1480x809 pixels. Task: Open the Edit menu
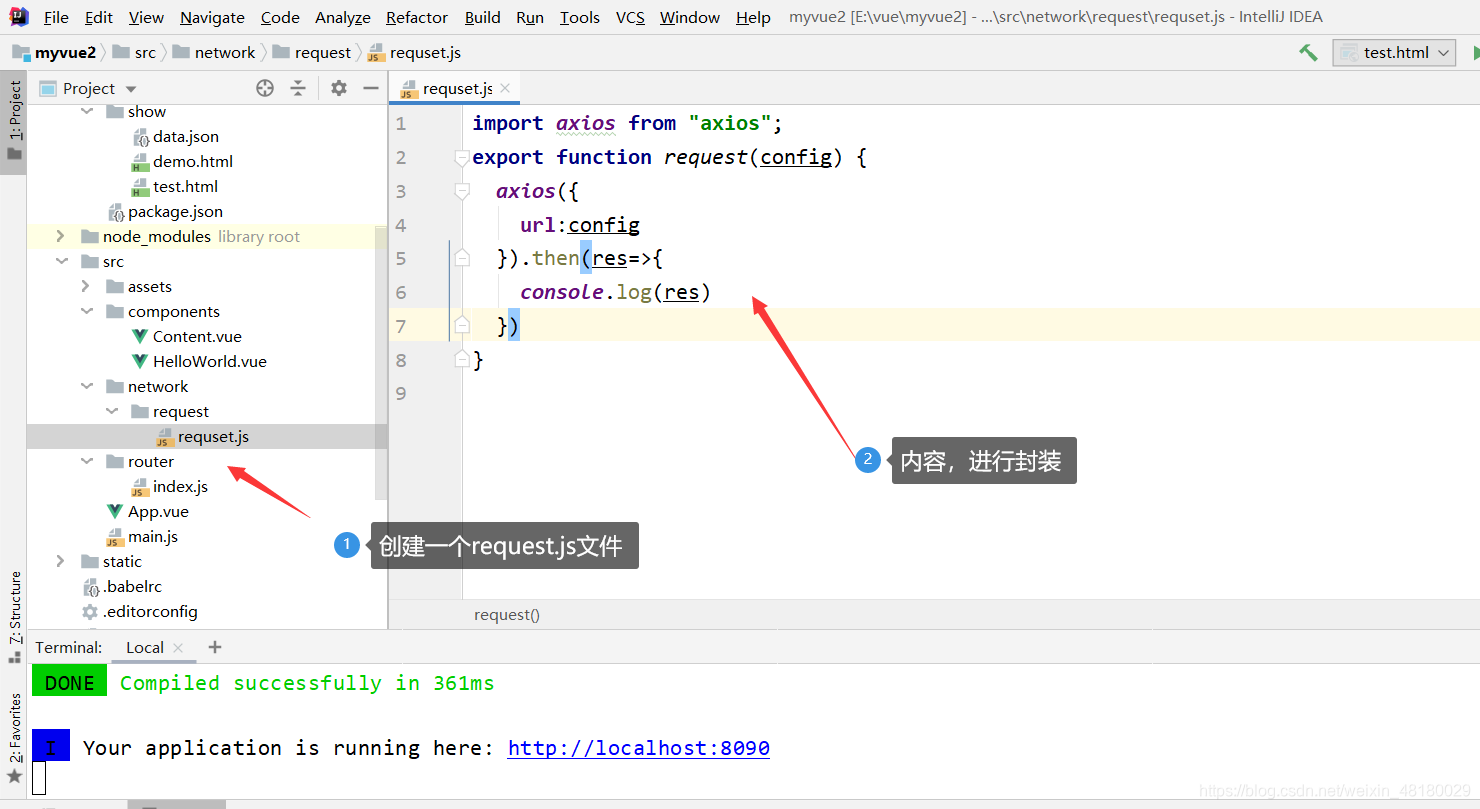pyautogui.click(x=99, y=17)
